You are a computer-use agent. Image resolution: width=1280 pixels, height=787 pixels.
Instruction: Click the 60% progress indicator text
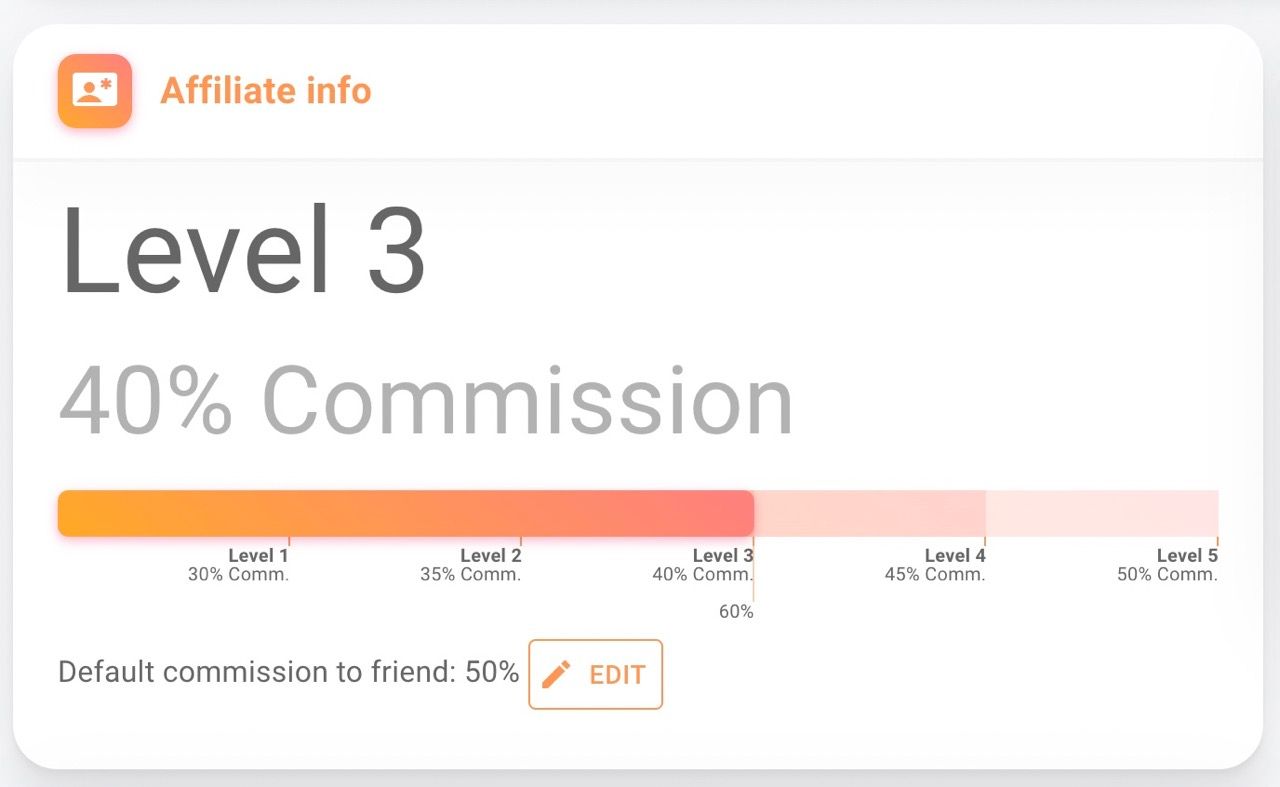point(736,611)
